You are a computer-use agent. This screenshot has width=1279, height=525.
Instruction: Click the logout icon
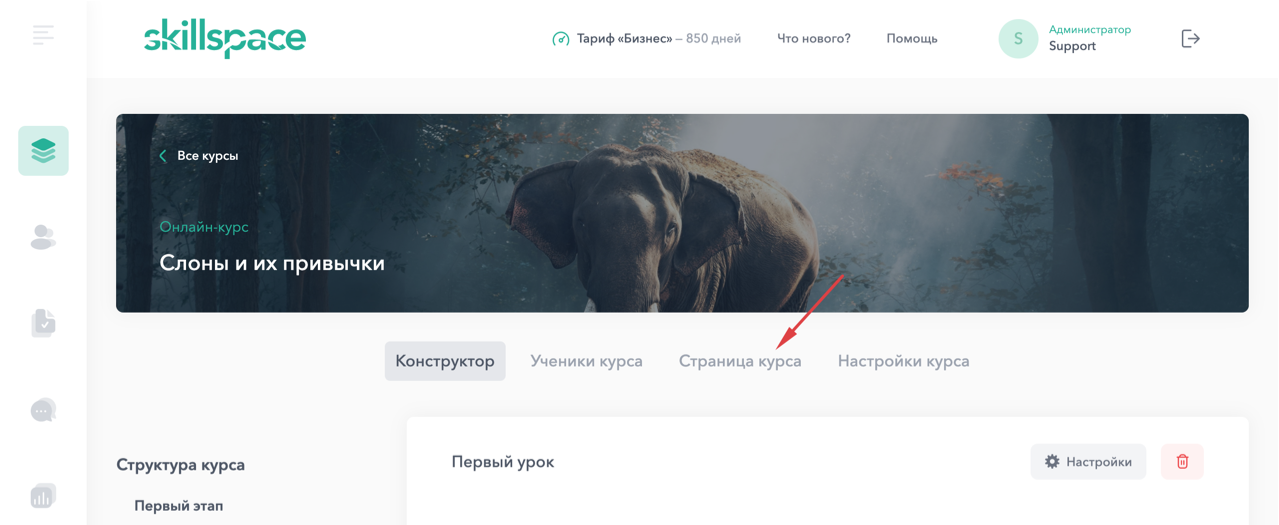1190,38
